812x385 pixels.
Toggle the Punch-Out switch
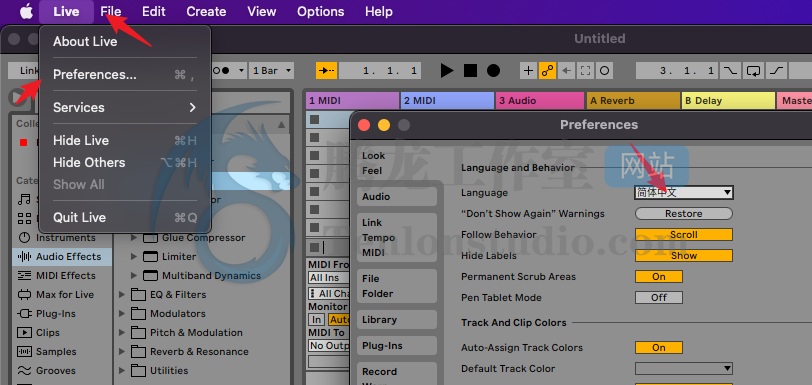(x=776, y=71)
